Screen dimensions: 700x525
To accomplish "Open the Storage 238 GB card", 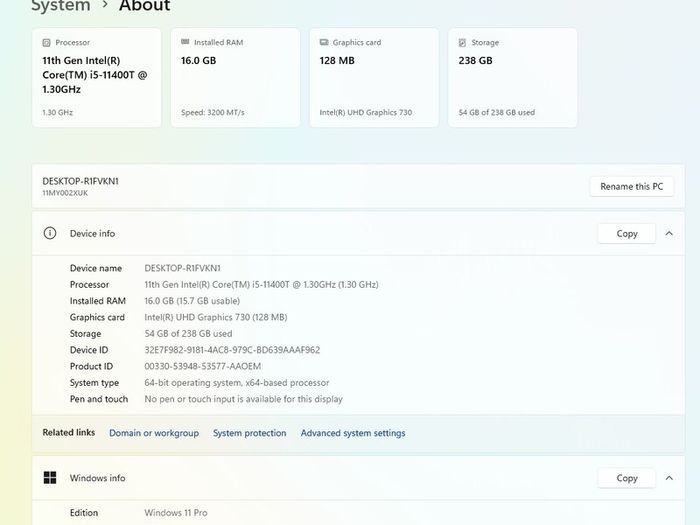I will [512, 78].
